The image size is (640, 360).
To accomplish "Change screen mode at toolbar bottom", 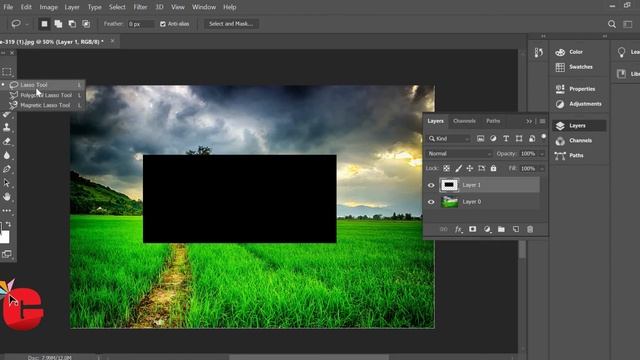I will coord(7,254).
